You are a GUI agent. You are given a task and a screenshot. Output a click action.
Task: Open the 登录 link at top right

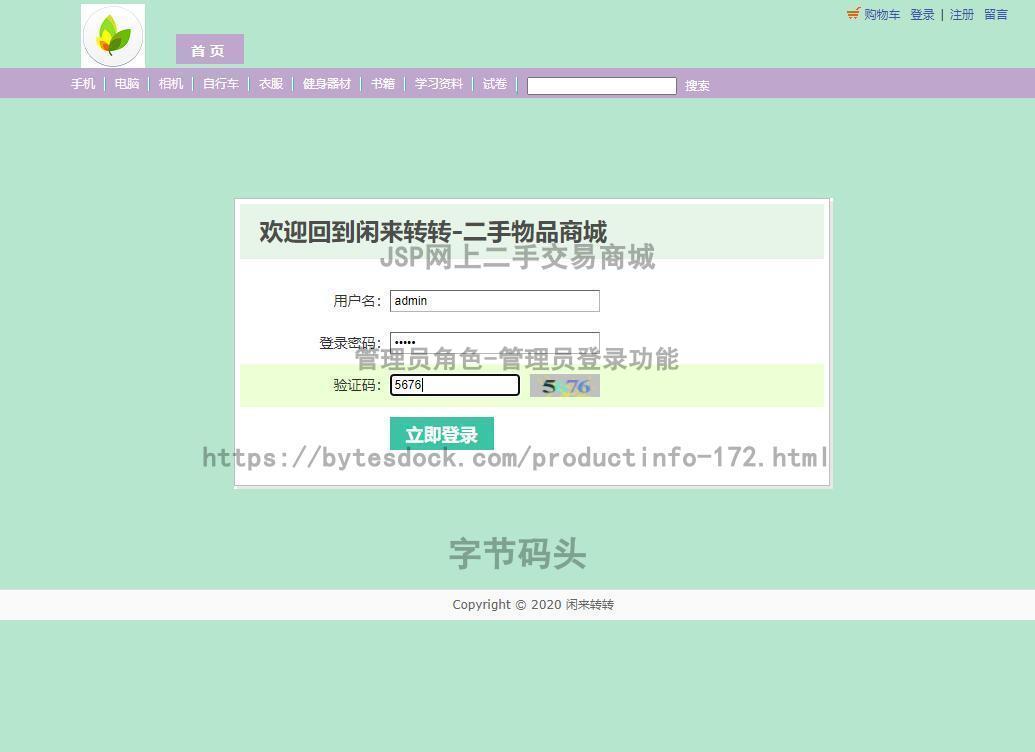(922, 14)
